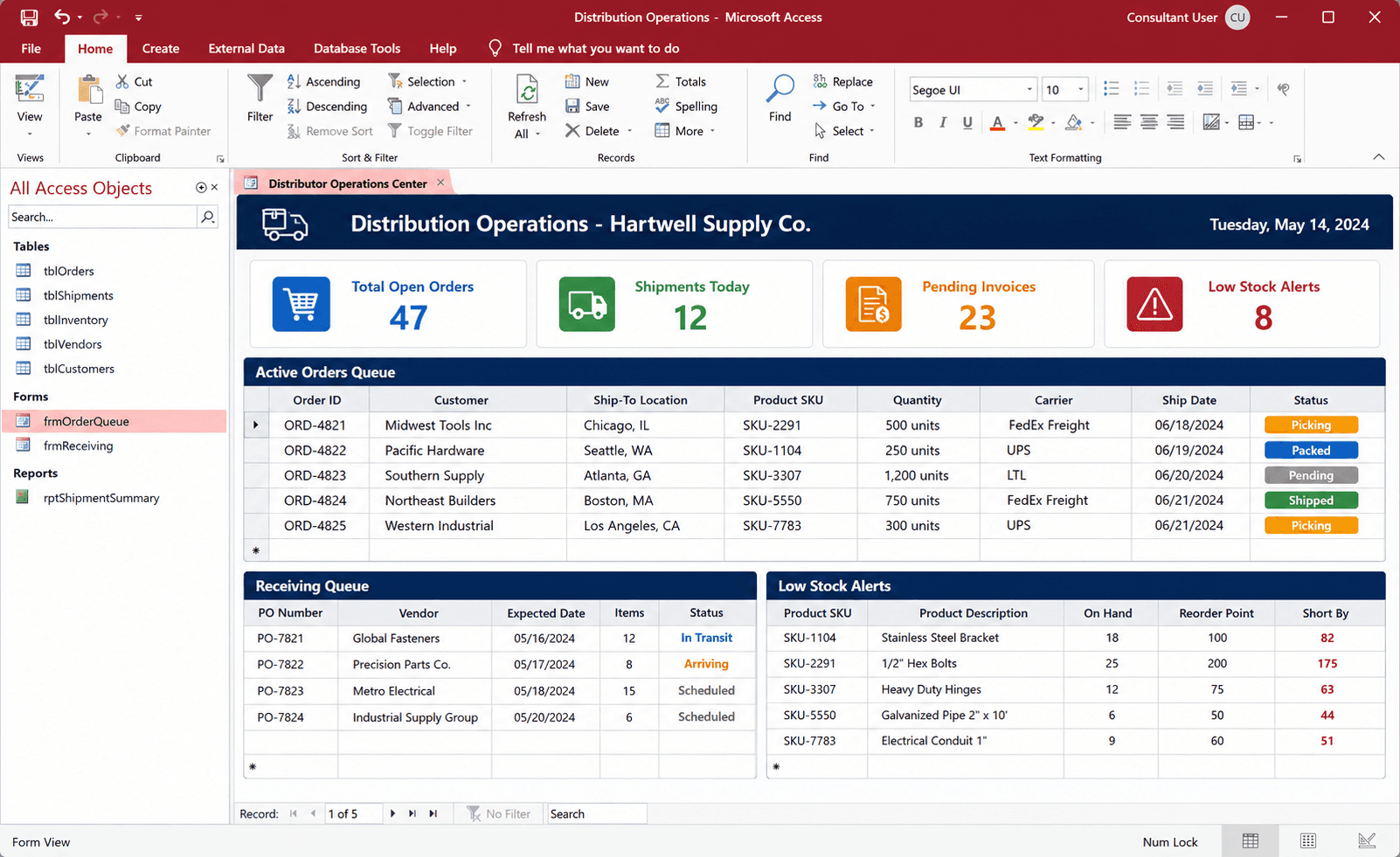This screenshot has height=857, width=1400.
Task: Open the font size dropdown showing 10
Action: 1081,89
